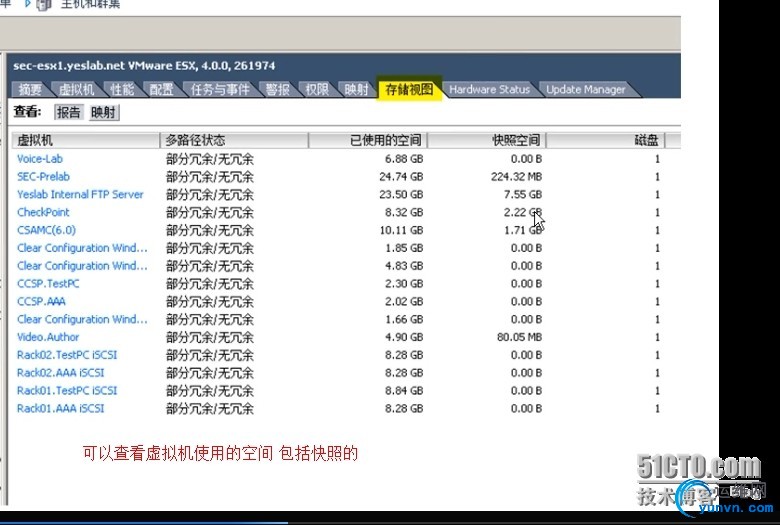Select Voice-Lab's disk count value 1
The width and height of the screenshot is (780, 525).
click(x=657, y=159)
